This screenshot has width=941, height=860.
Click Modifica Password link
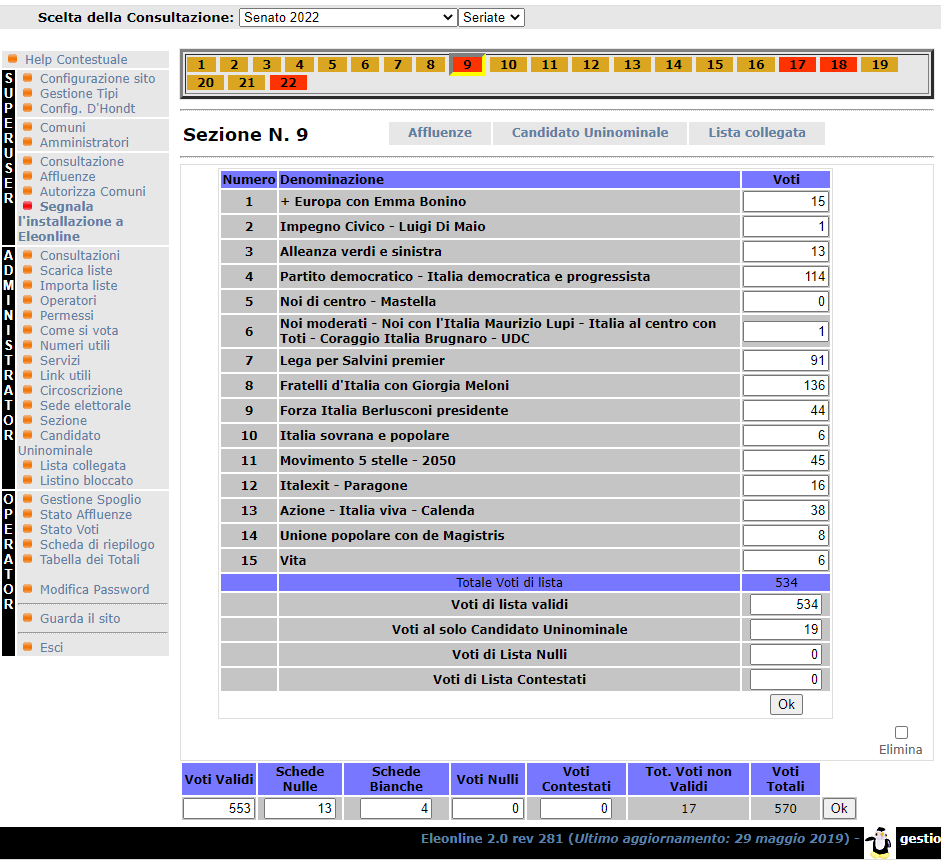94,590
